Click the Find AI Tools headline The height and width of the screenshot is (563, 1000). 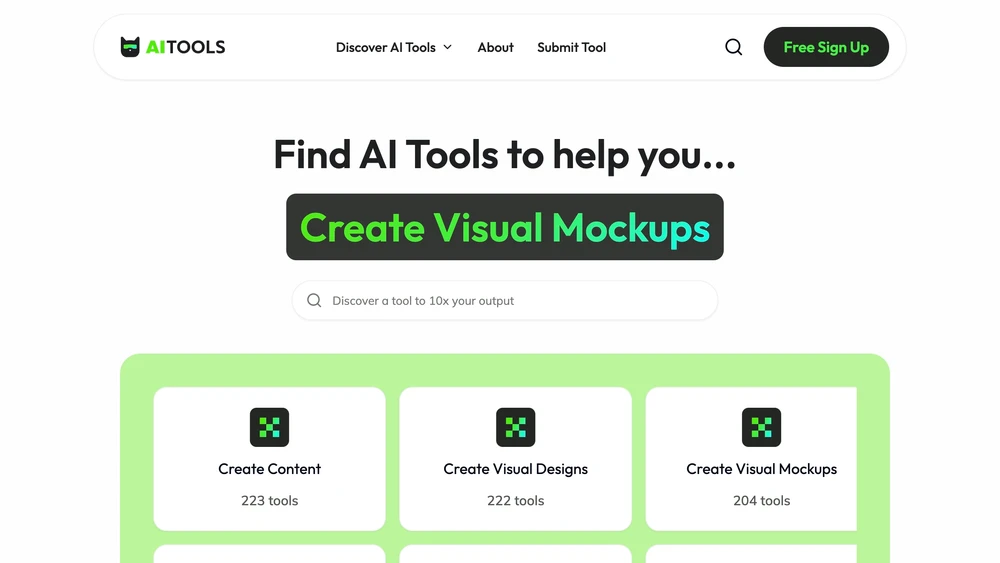coord(504,155)
